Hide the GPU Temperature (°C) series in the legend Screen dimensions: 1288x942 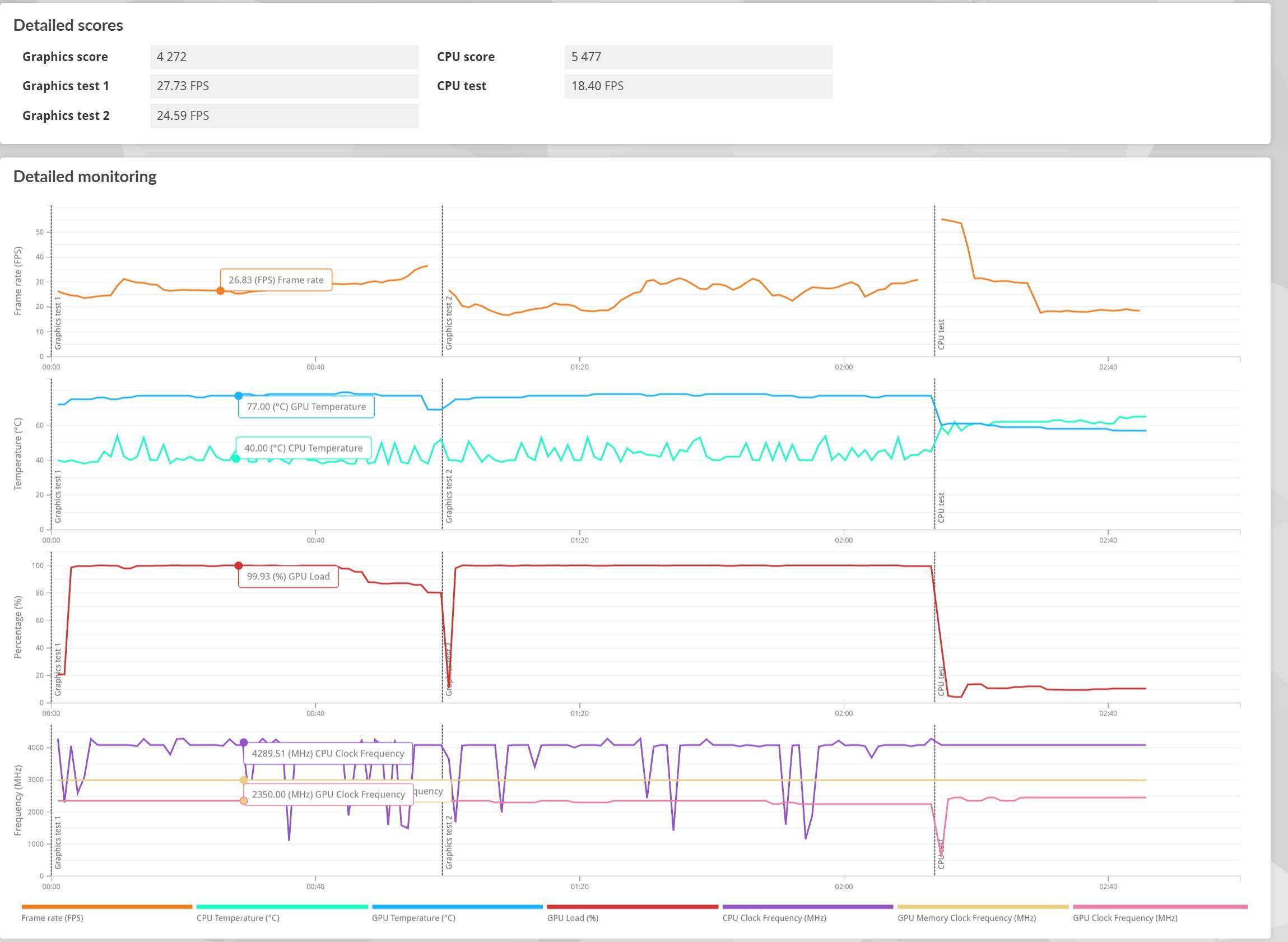413,918
